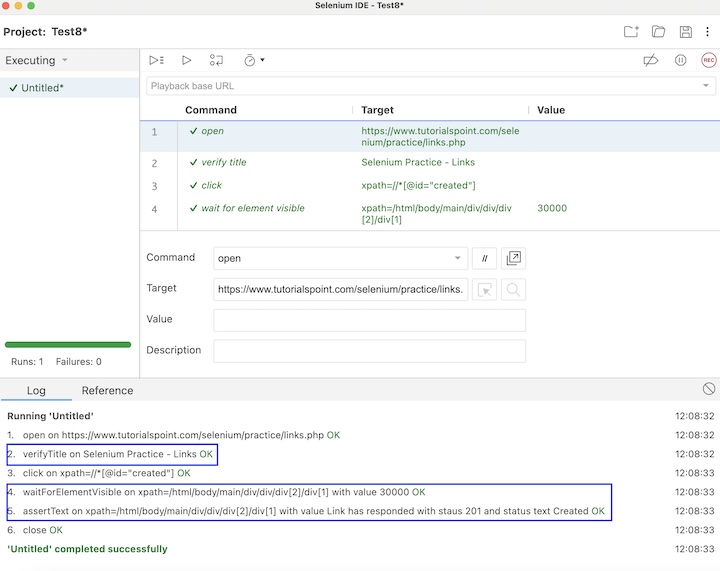Toggle comment on the command with // button
Screen dimensions: 720x571
(484, 258)
